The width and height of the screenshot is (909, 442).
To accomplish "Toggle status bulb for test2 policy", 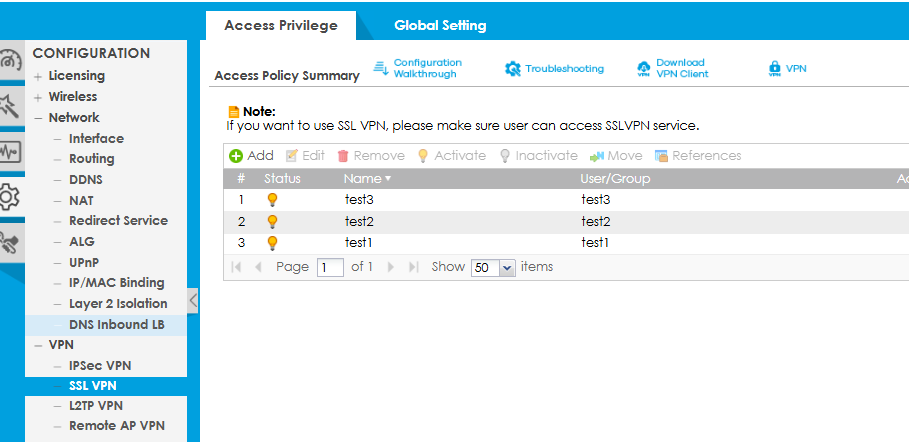I will pos(272,221).
